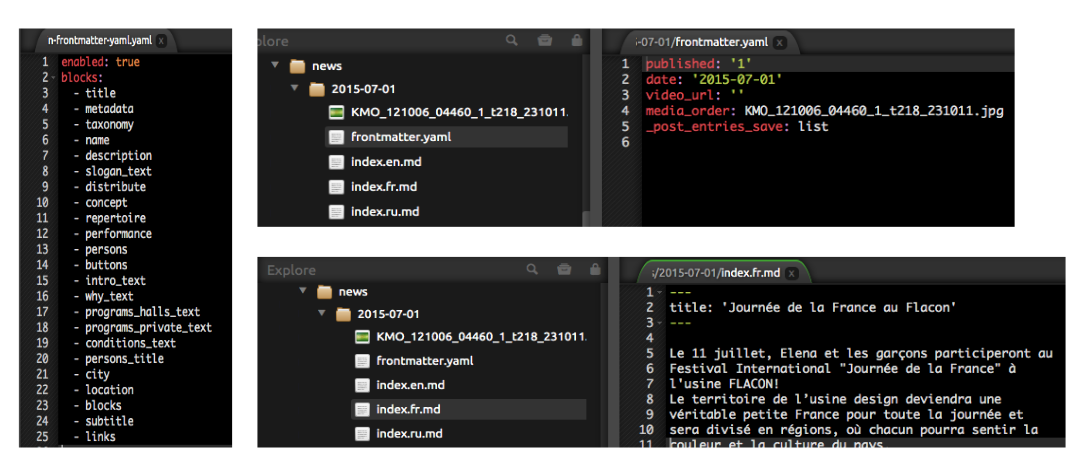Click lock icon in frontmatter.yaml window's explorer
The width and height of the screenshot is (1087, 475).
pyautogui.click(x=577, y=41)
